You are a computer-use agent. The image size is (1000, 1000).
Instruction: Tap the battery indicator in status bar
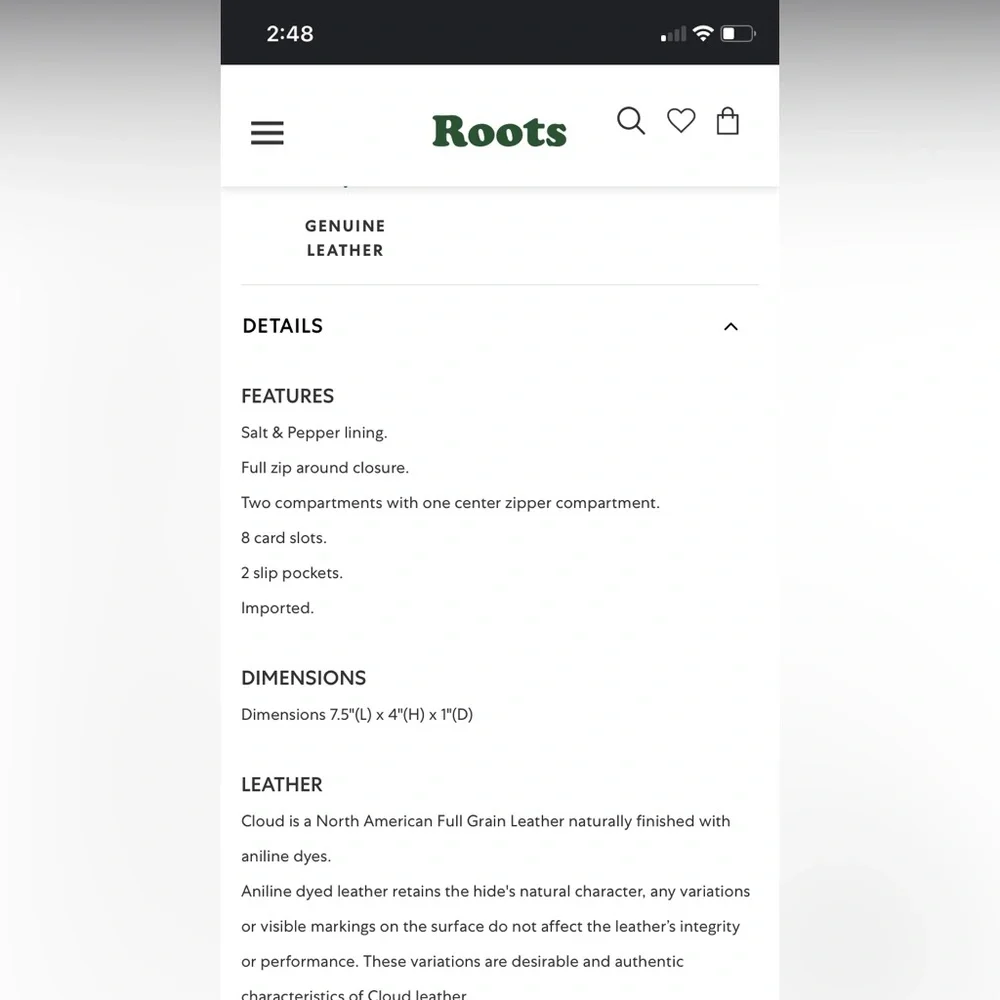[738, 34]
